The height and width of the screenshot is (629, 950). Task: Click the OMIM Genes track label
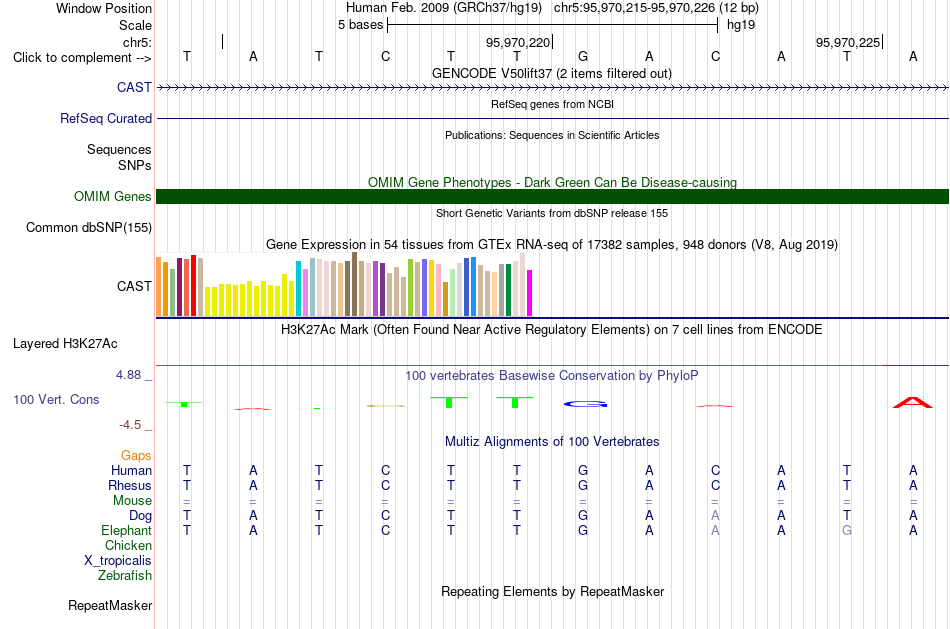coord(113,196)
